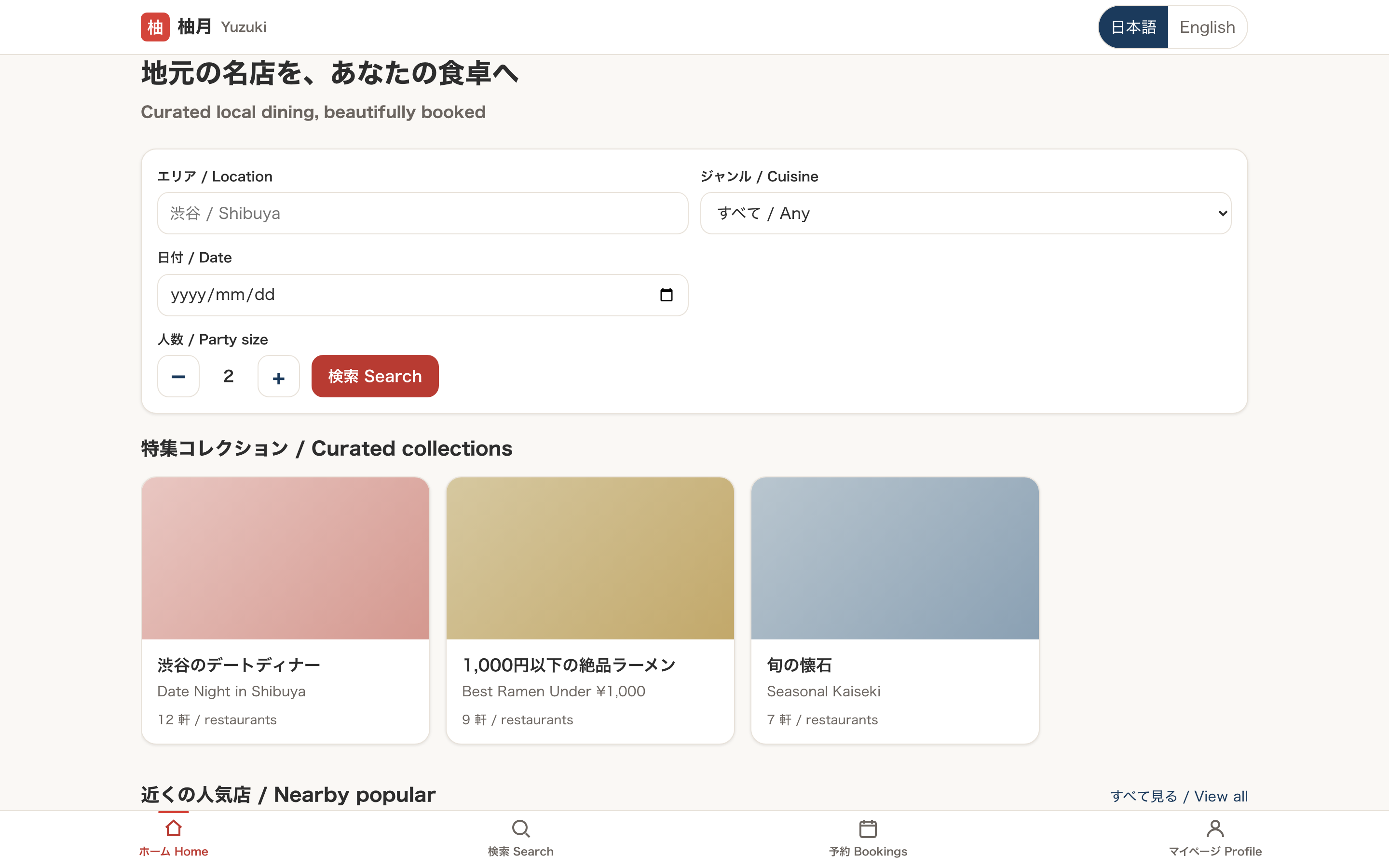Click the View all link
1389x868 pixels.
point(1179,796)
